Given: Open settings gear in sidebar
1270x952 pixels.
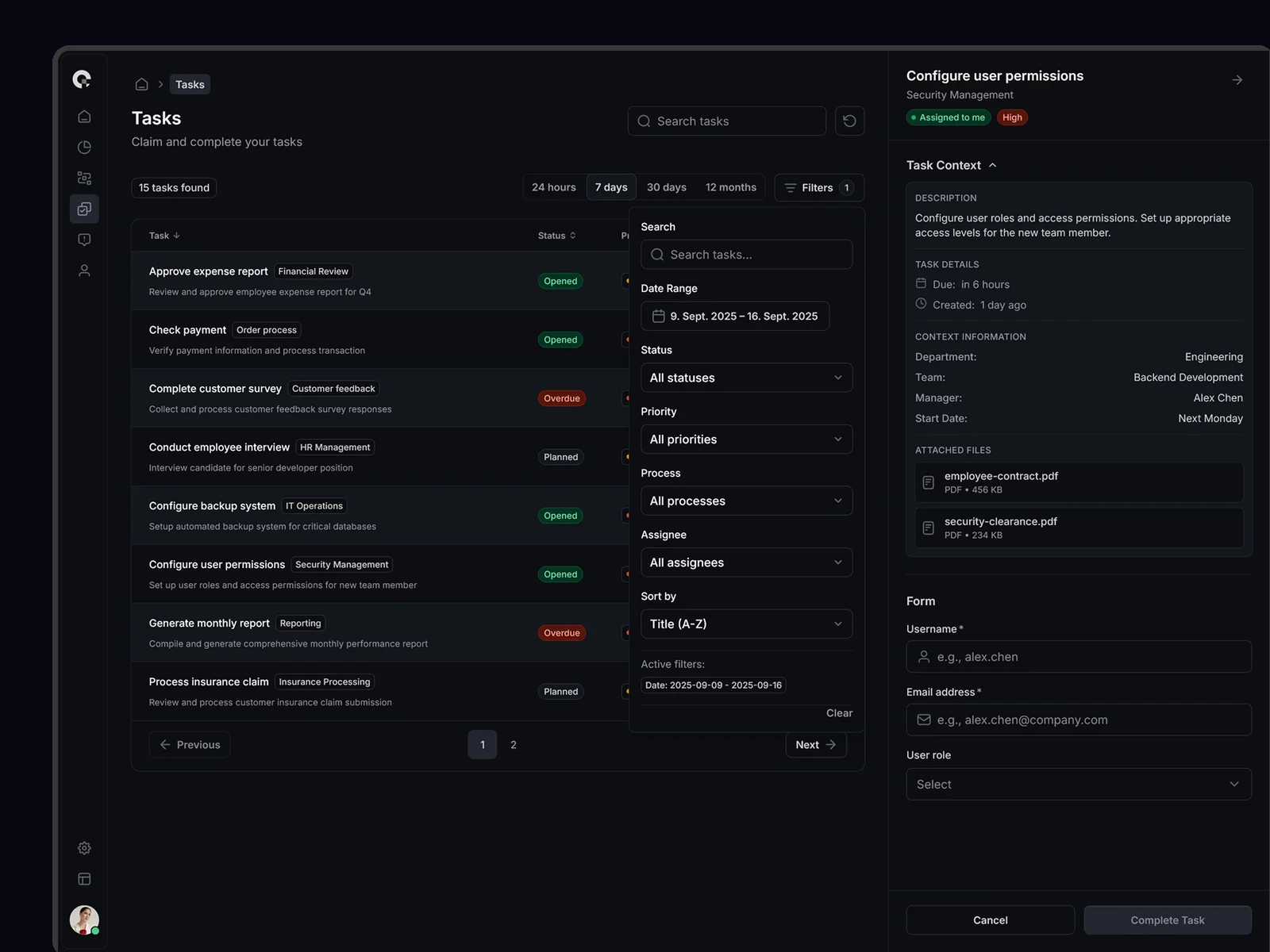Looking at the screenshot, I should coord(84,848).
